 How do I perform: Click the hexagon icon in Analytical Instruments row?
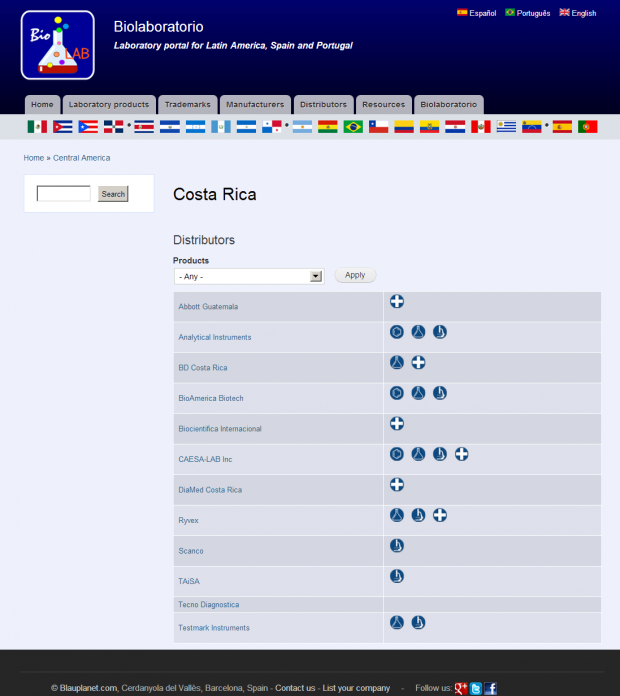pos(397,332)
